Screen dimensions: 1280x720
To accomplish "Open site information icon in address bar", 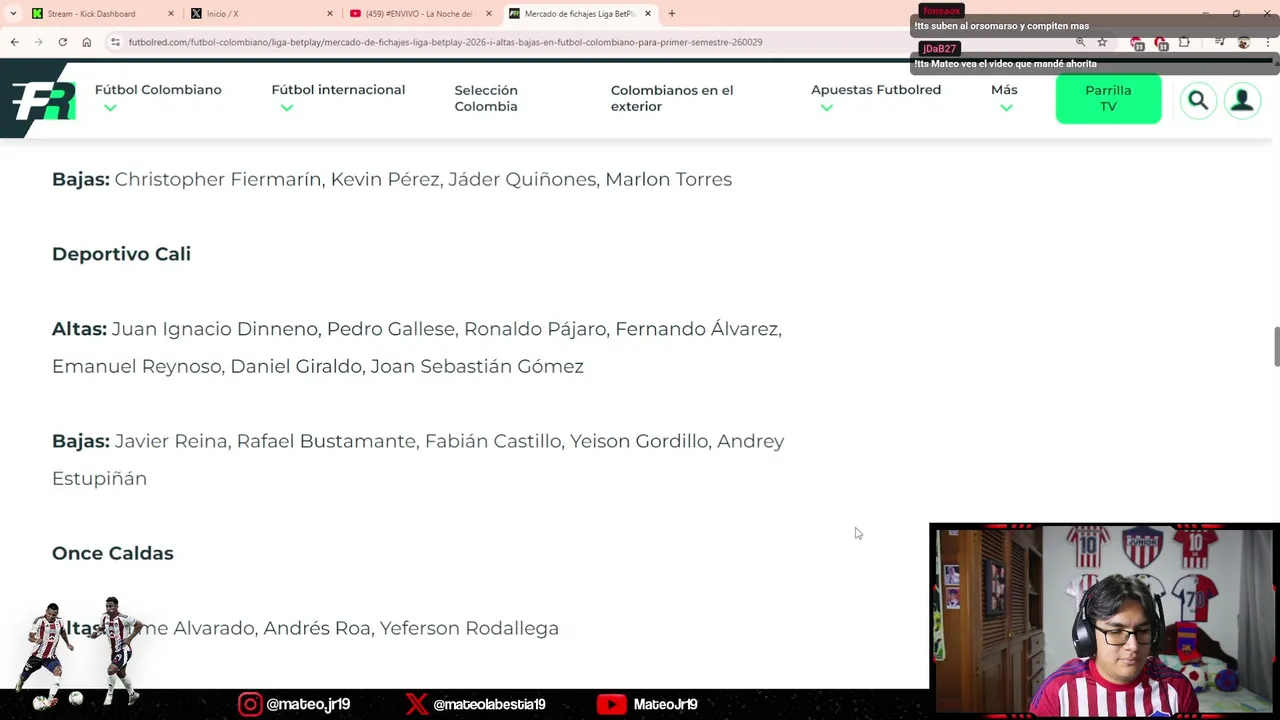I will click(116, 42).
